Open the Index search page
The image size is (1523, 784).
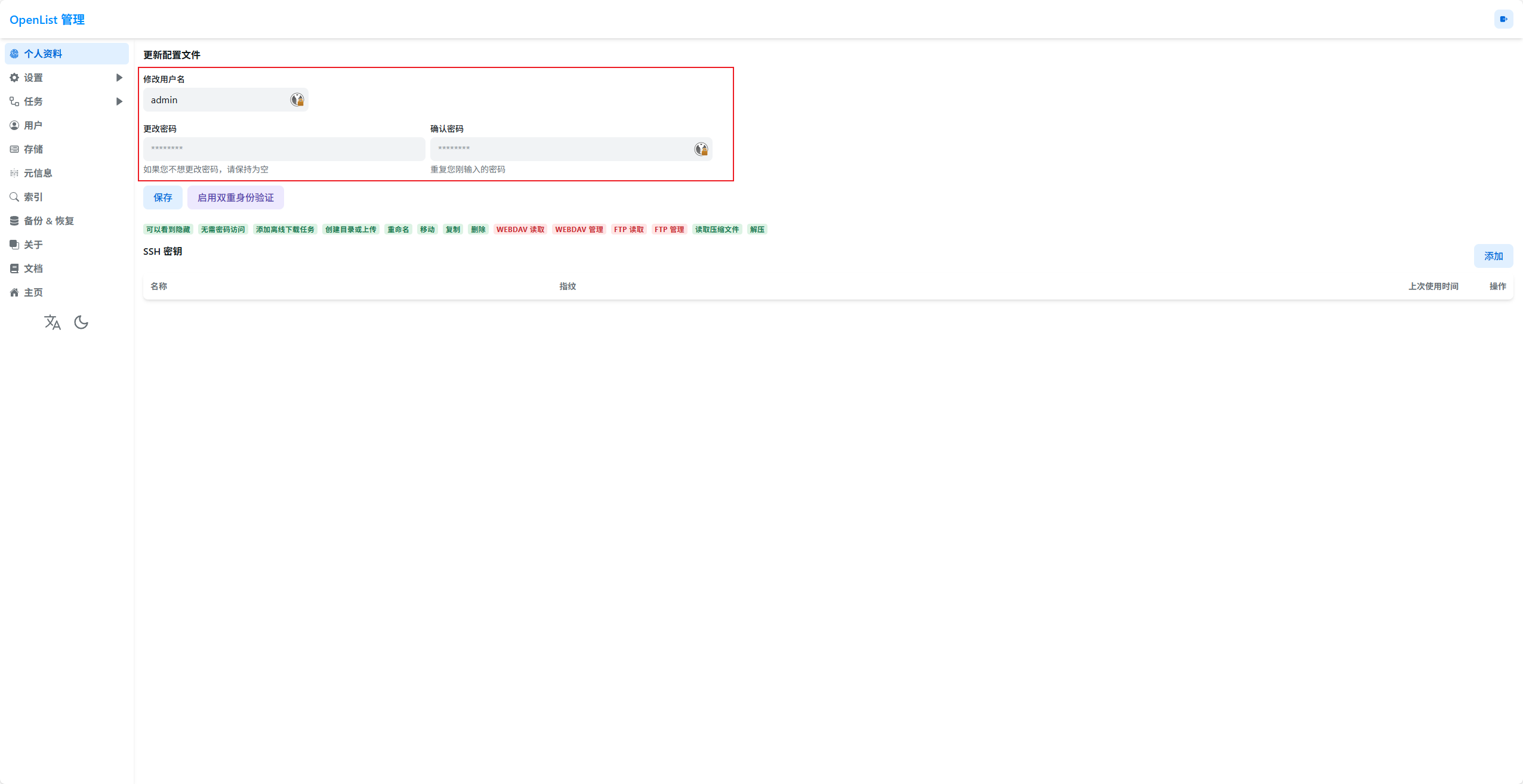33,197
